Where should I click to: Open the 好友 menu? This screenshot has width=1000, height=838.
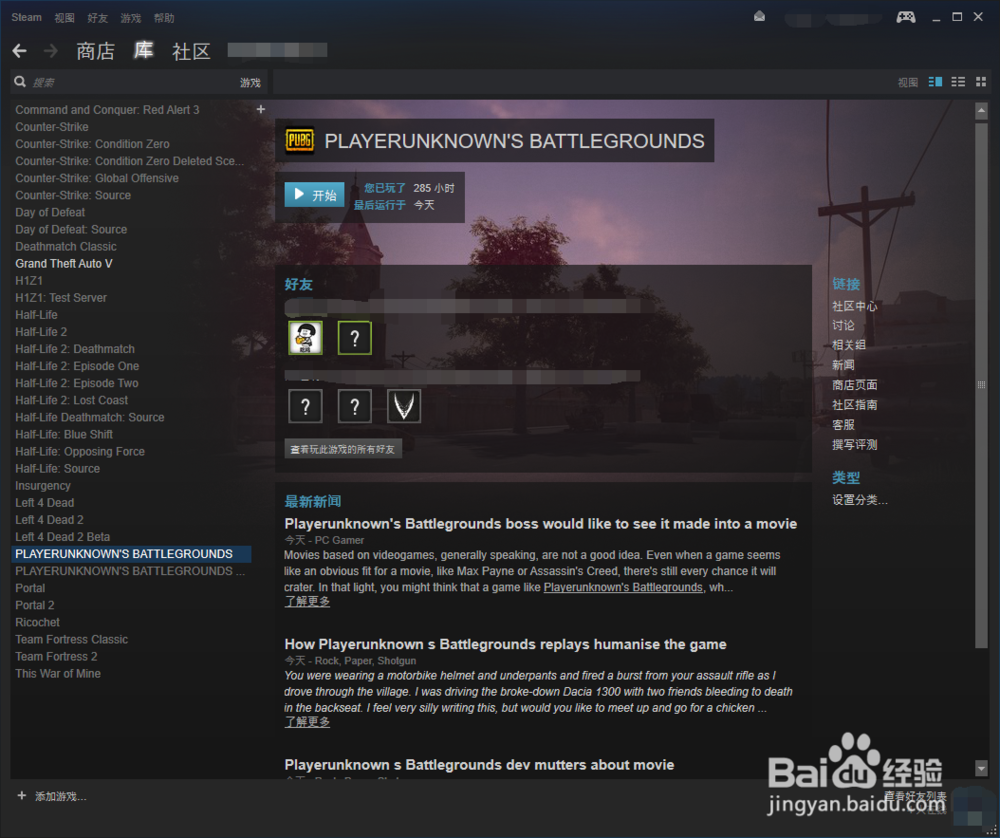[x=98, y=18]
